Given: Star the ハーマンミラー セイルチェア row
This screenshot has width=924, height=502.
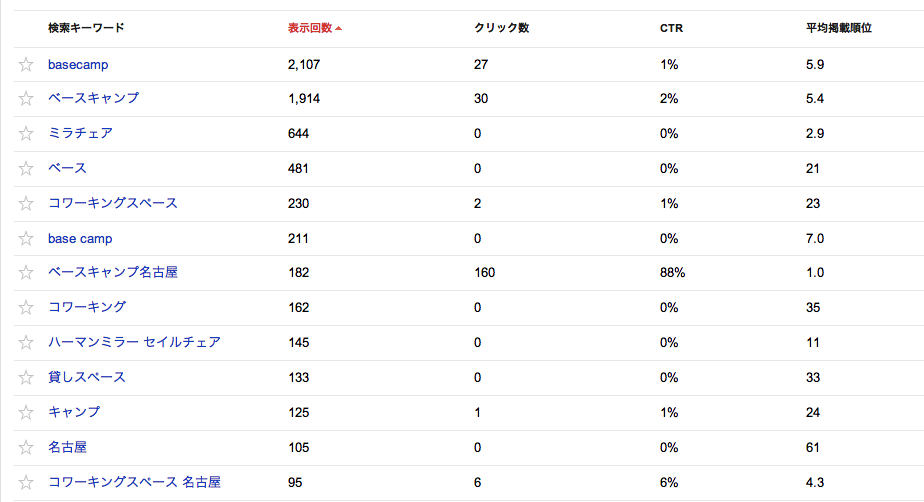Looking at the screenshot, I should click(x=26, y=343).
